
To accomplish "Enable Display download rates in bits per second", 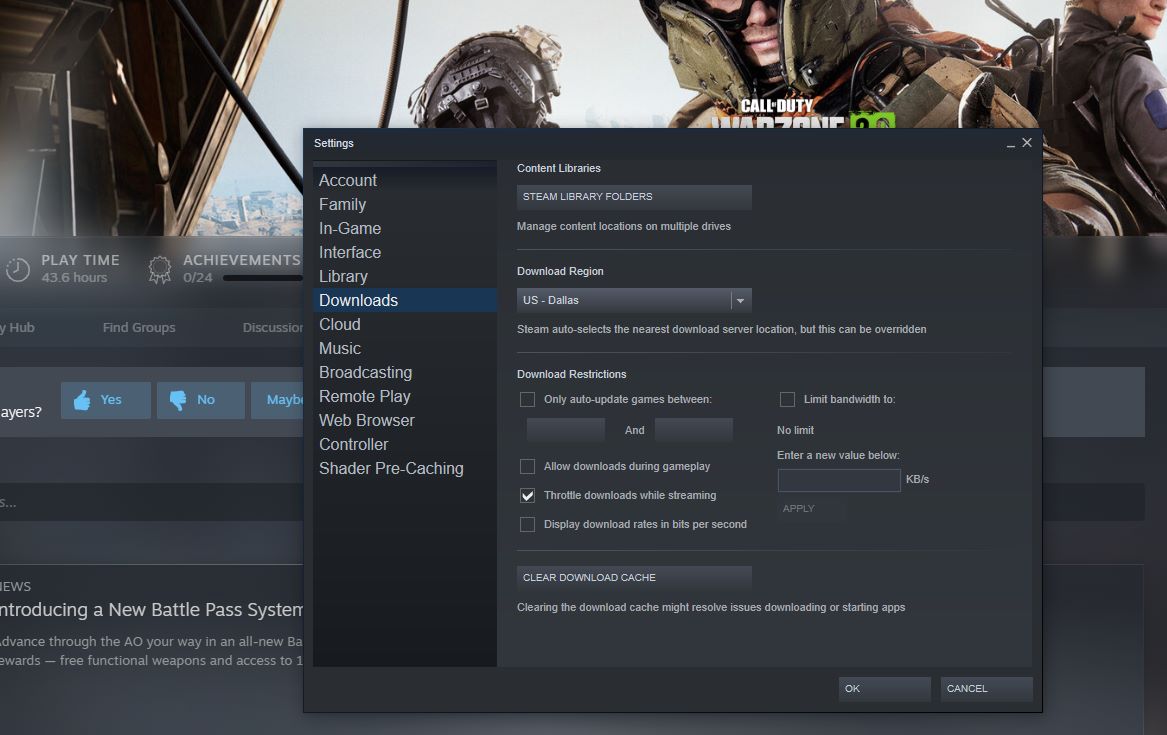I will (528, 524).
